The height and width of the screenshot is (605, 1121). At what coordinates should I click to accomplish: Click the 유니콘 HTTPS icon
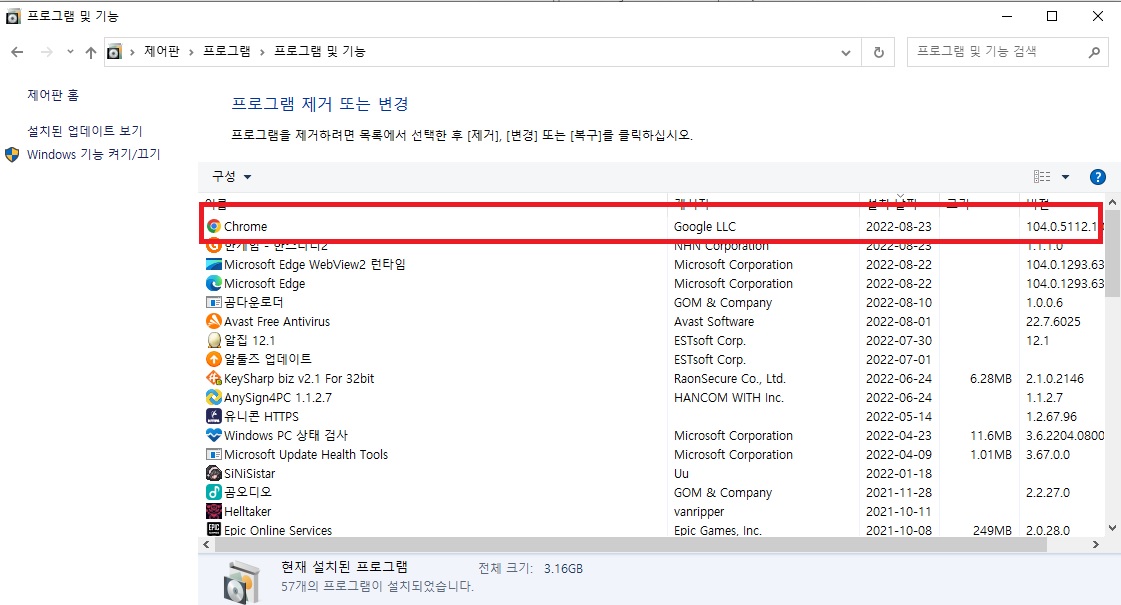pos(213,415)
